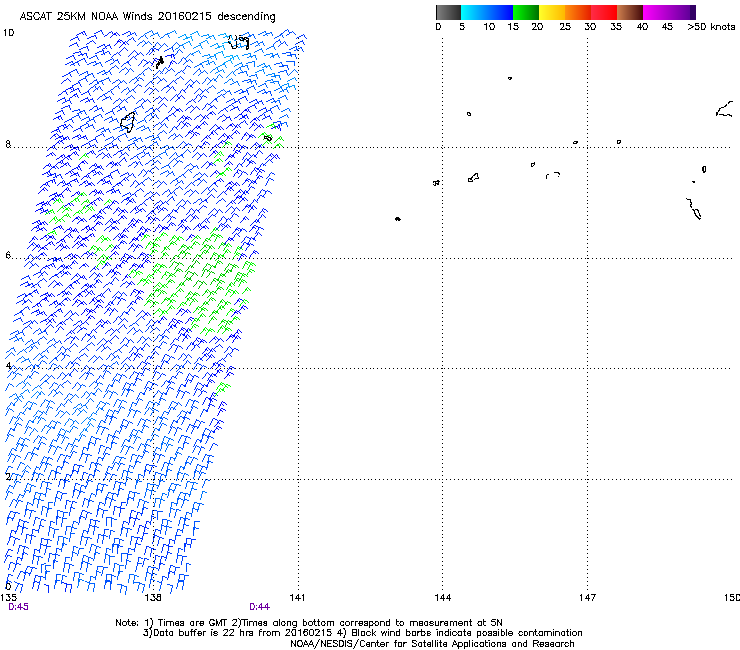Click the purple time label ending ':44'
The width and height of the screenshot is (740, 650).
pyautogui.click(x=260, y=607)
